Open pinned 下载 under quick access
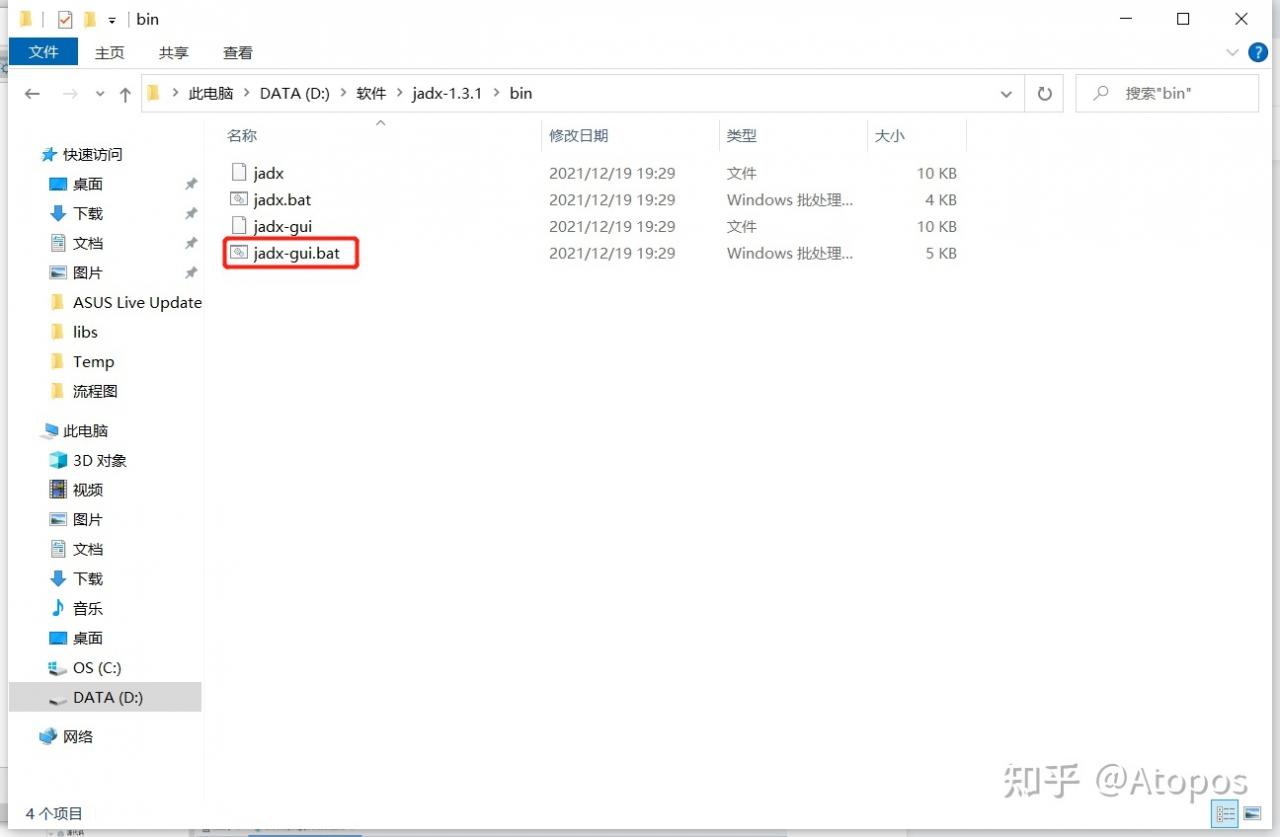This screenshot has height=837, width=1280. (x=88, y=214)
